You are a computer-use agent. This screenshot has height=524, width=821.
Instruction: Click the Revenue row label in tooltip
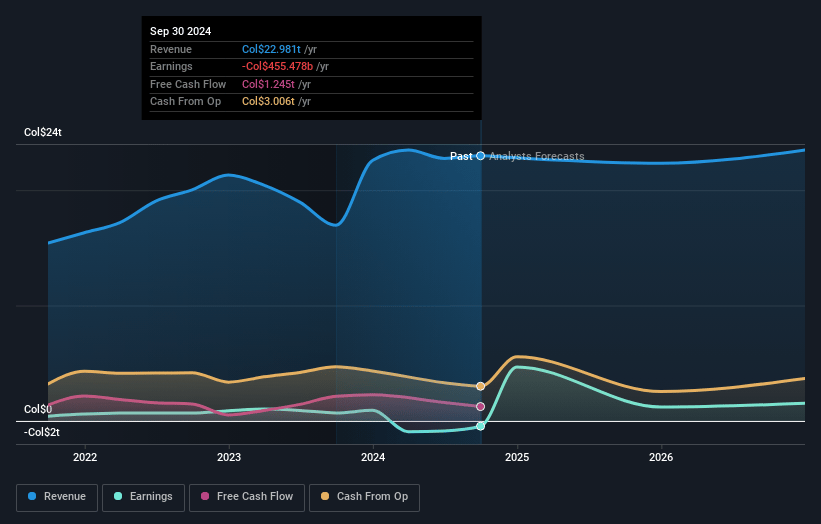point(171,49)
